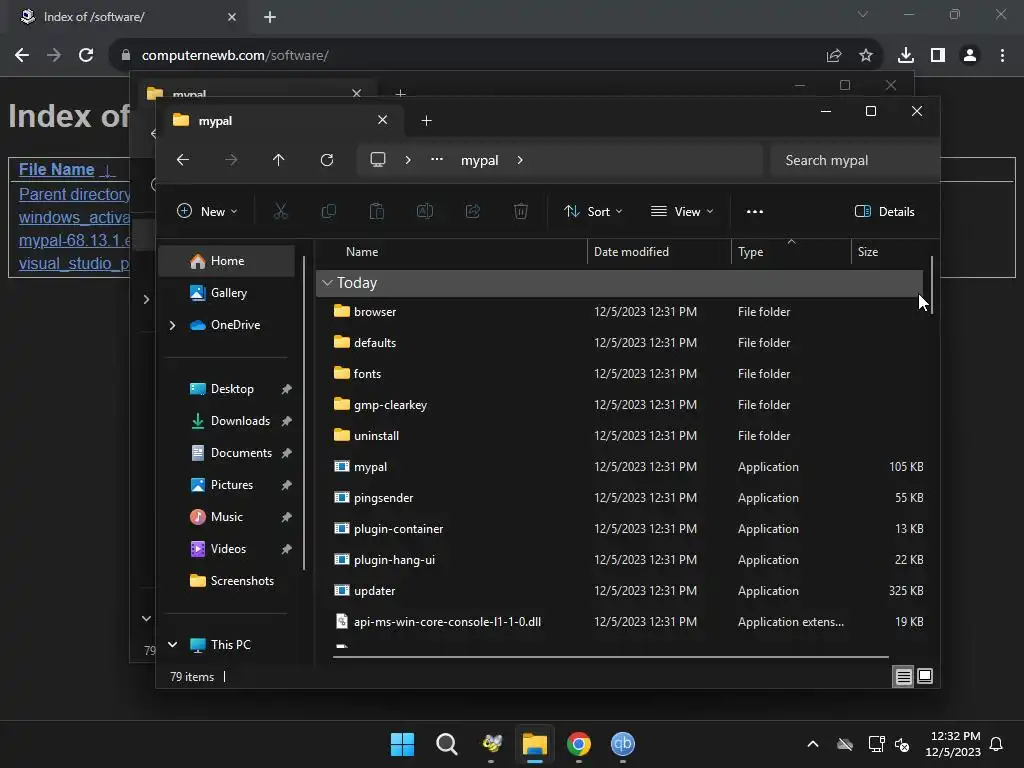Image resolution: width=1024 pixels, height=768 pixels.
Task: Go up one folder level with the up arrow
Action: pos(279,160)
